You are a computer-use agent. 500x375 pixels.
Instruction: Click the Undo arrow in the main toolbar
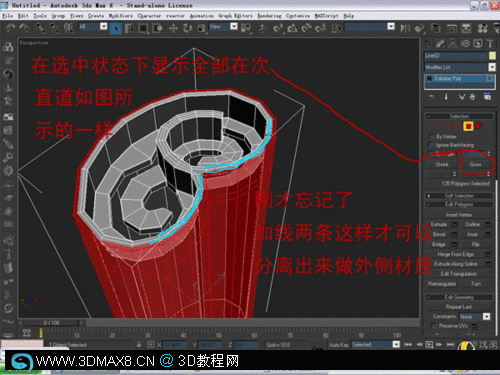point(11,28)
